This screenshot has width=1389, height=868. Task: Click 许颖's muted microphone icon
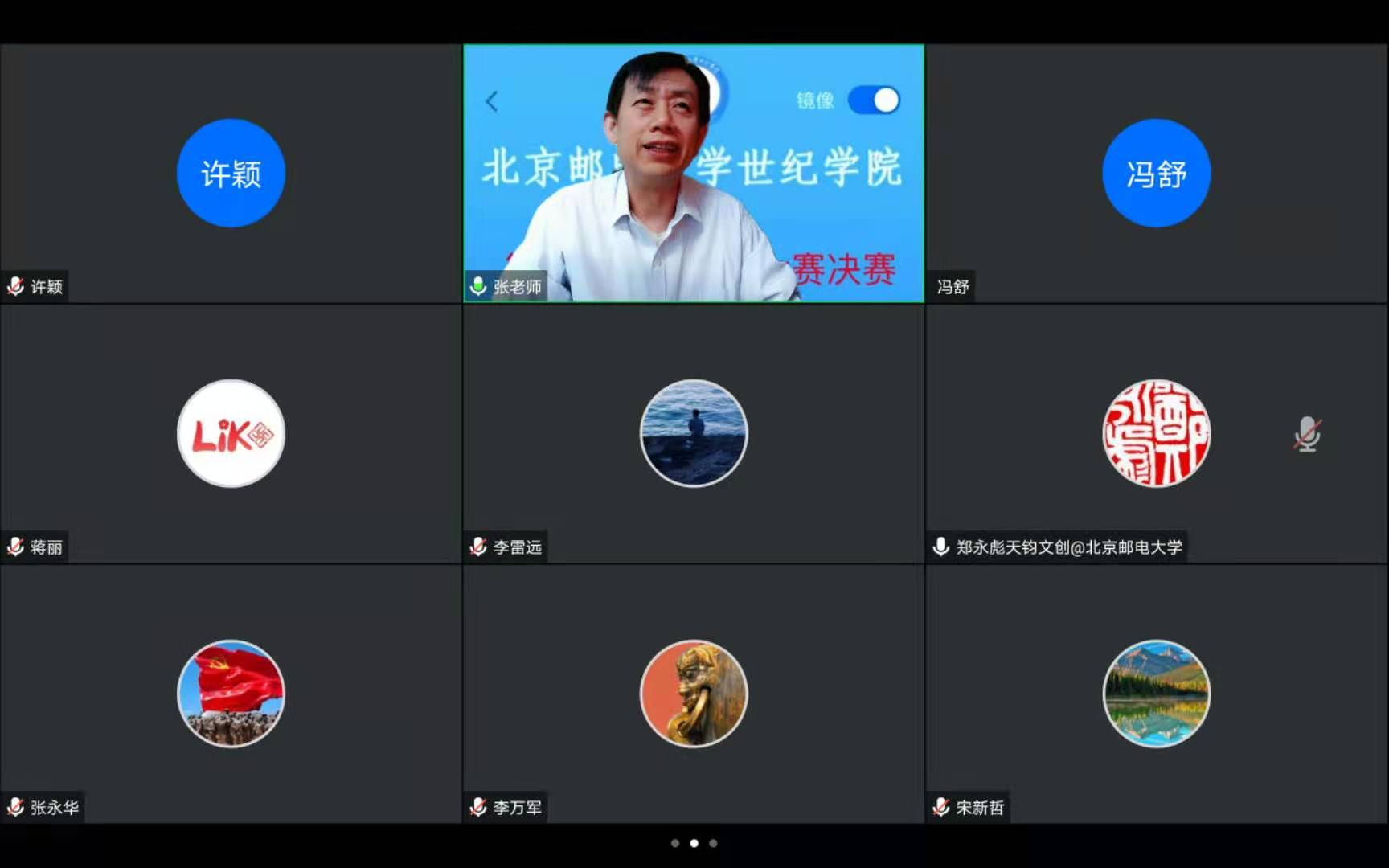15,287
